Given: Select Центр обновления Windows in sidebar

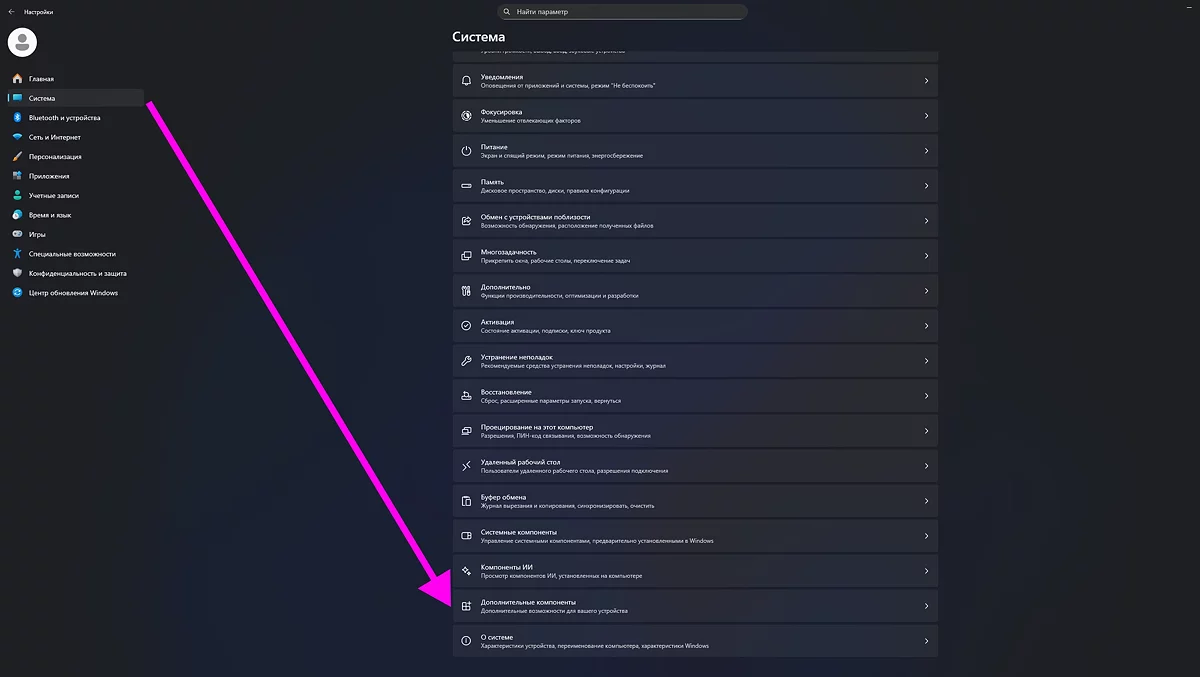Looking at the screenshot, I should click(x=73, y=293).
